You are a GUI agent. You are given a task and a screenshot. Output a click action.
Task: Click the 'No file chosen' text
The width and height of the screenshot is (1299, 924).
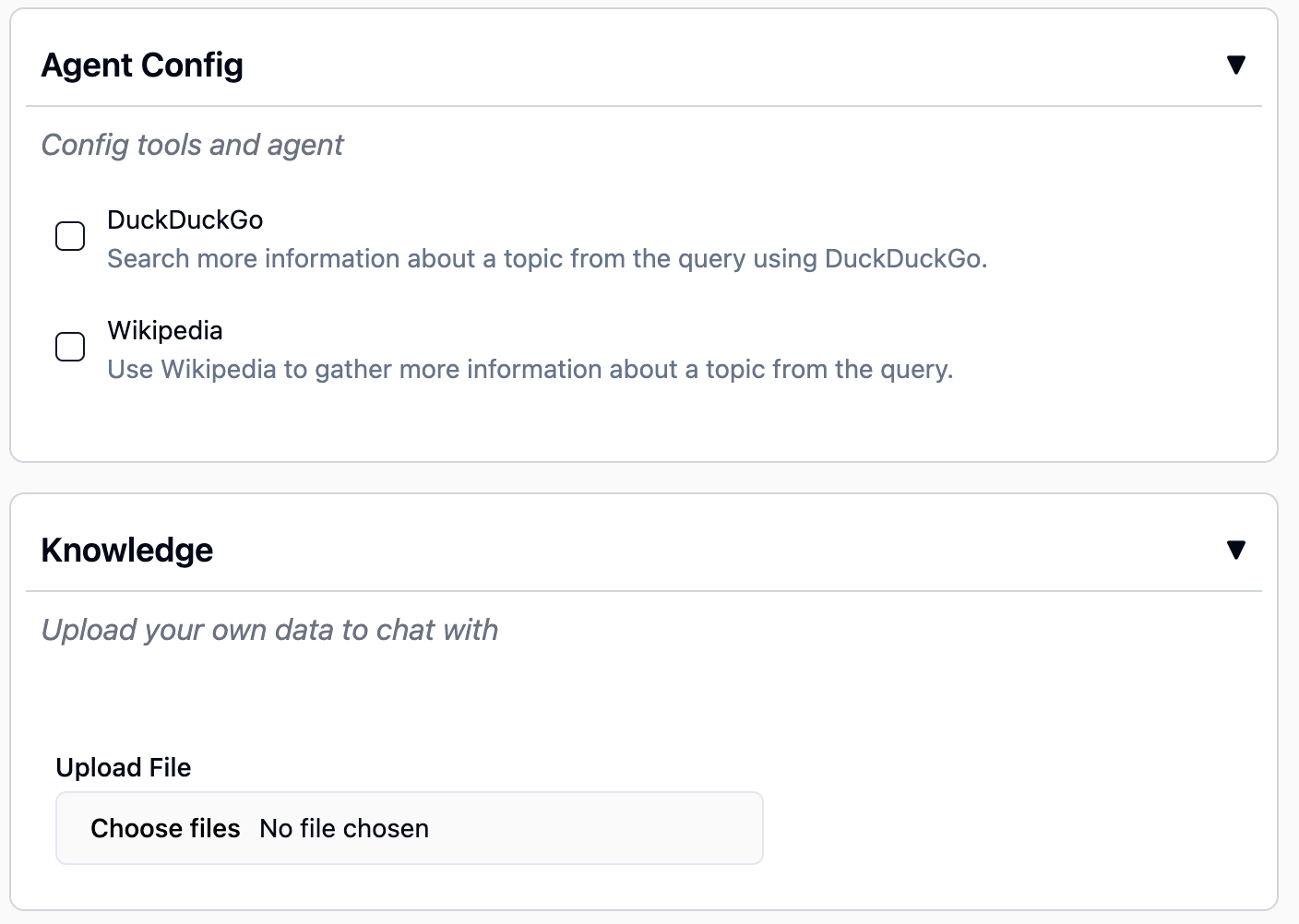click(344, 828)
